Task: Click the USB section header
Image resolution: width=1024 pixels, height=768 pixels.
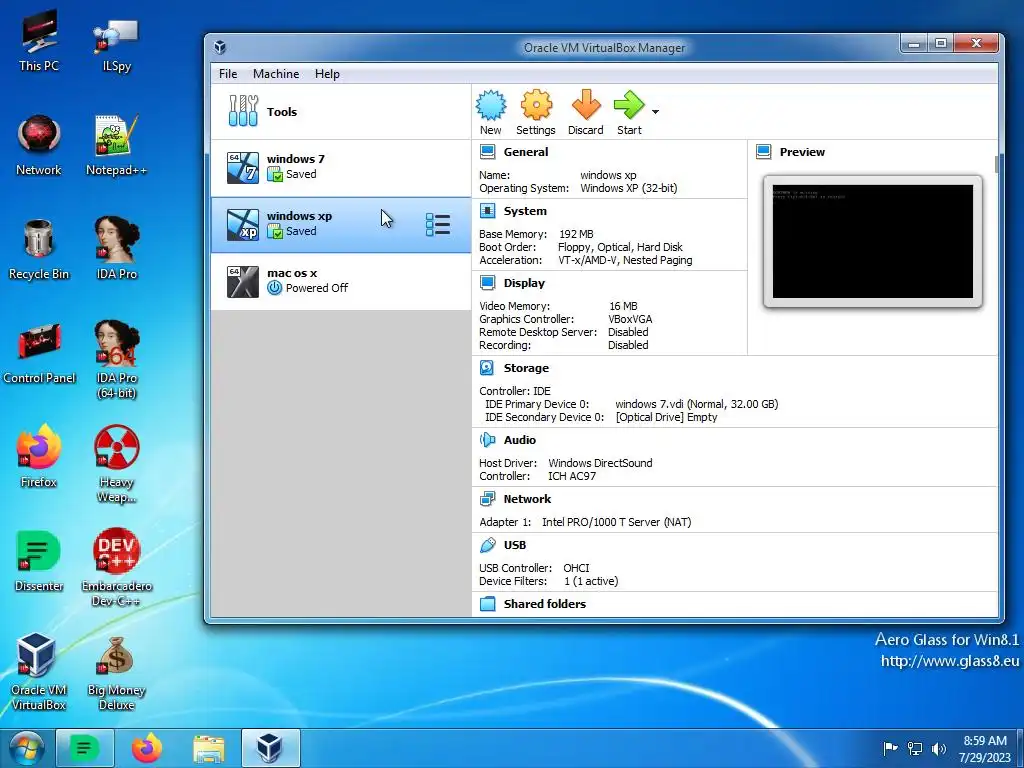Action: click(x=515, y=545)
